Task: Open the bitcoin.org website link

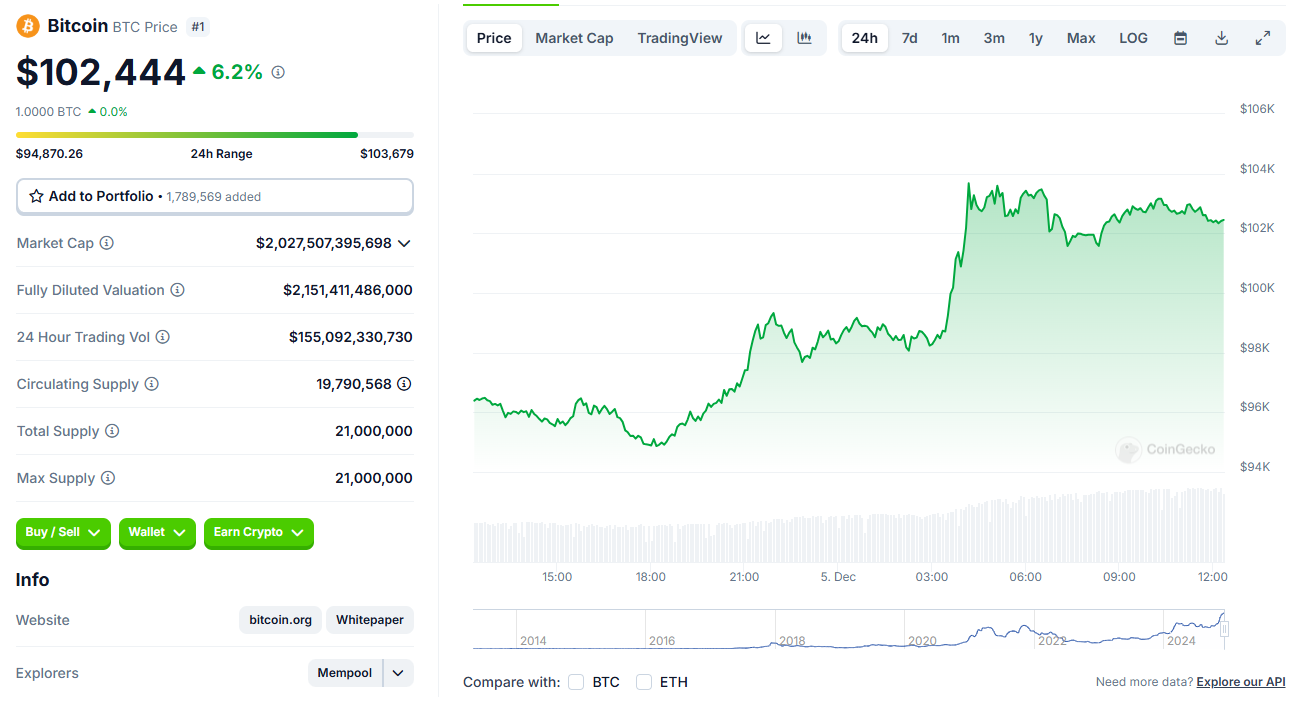Action: [281, 620]
